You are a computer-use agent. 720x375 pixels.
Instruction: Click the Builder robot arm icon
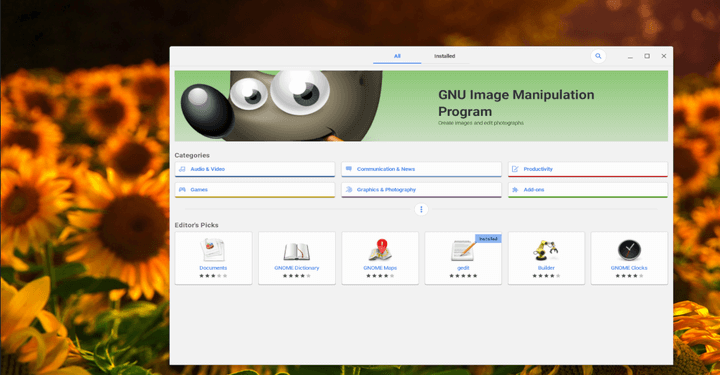(546, 251)
